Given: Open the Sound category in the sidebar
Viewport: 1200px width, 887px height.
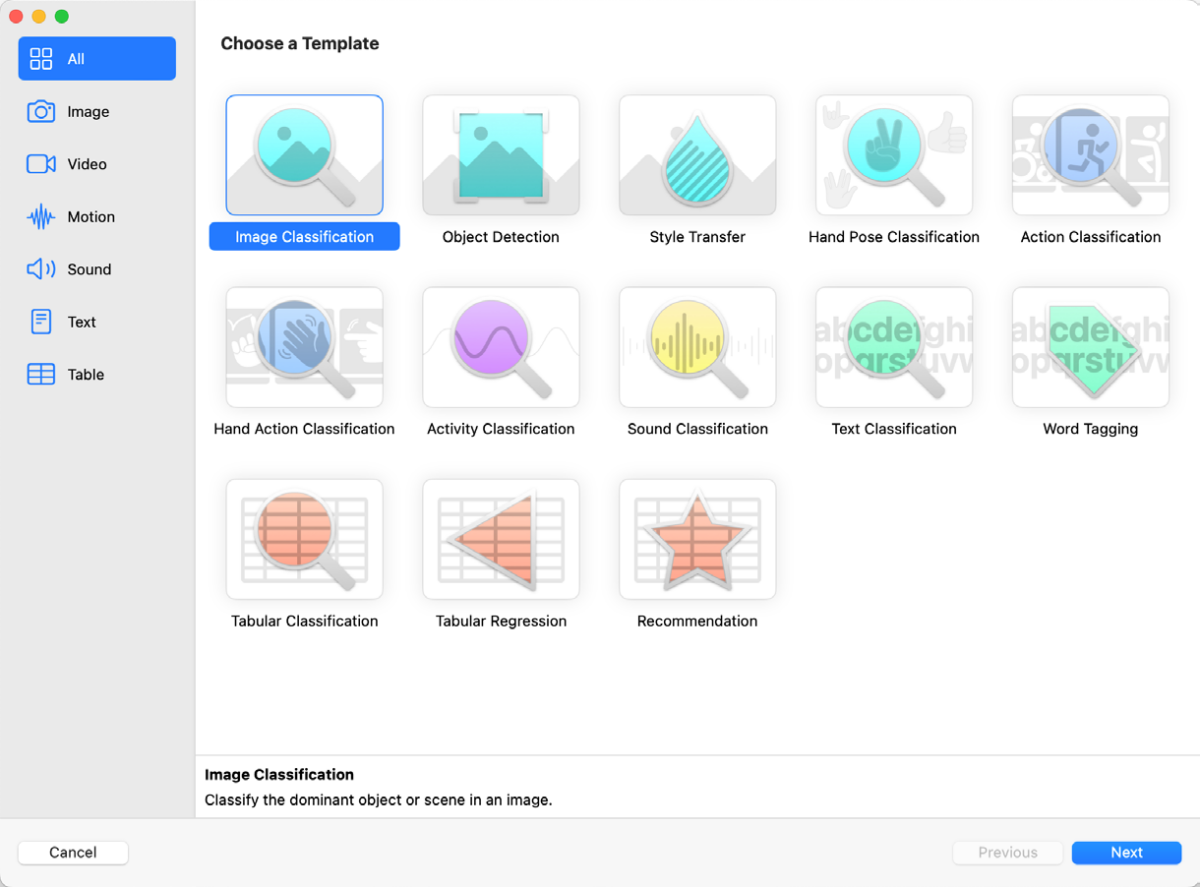Looking at the screenshot, I should [x=96, y=268].
